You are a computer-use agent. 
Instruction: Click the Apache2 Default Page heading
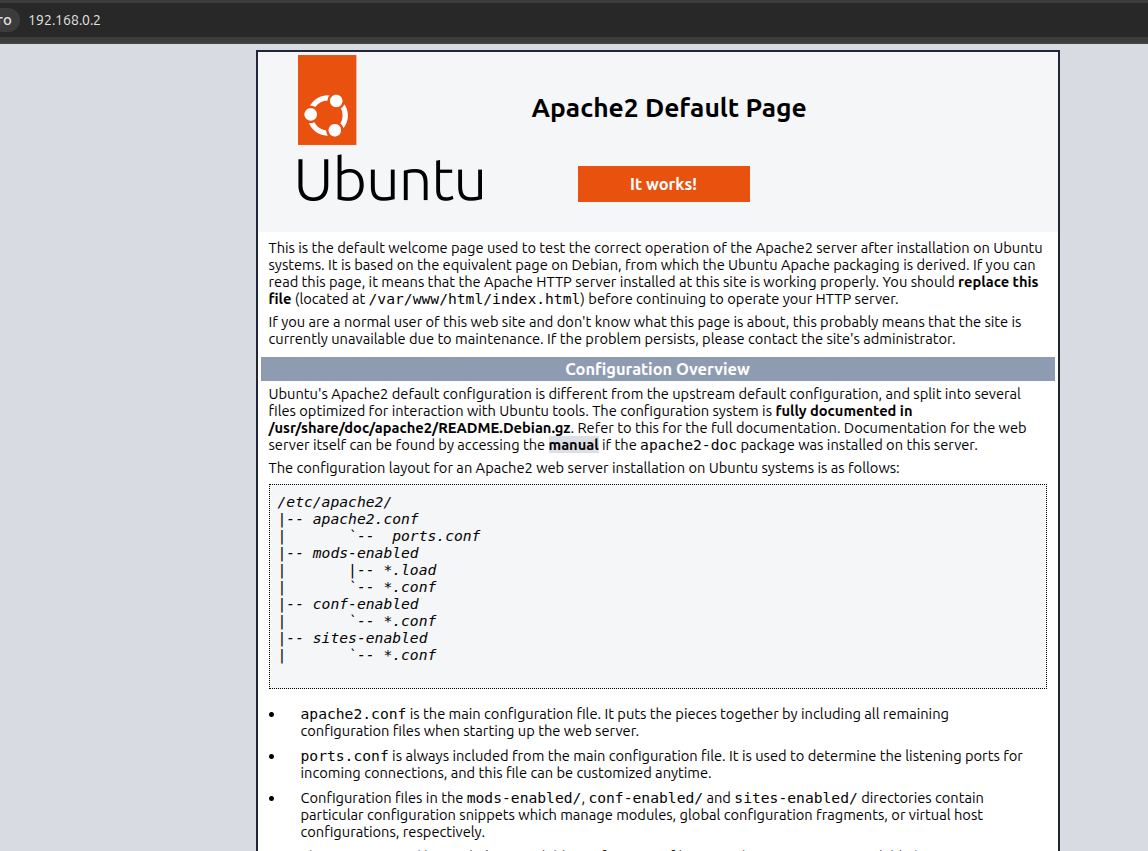pyautogui.click(x=668, y=108)
